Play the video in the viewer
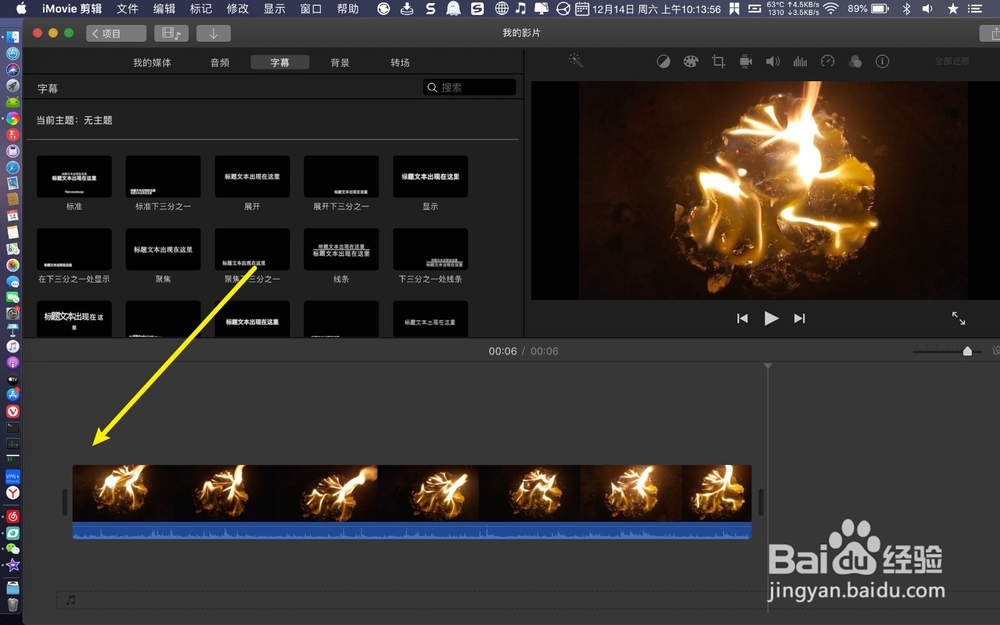The image size is (1000, 625). 771,318
